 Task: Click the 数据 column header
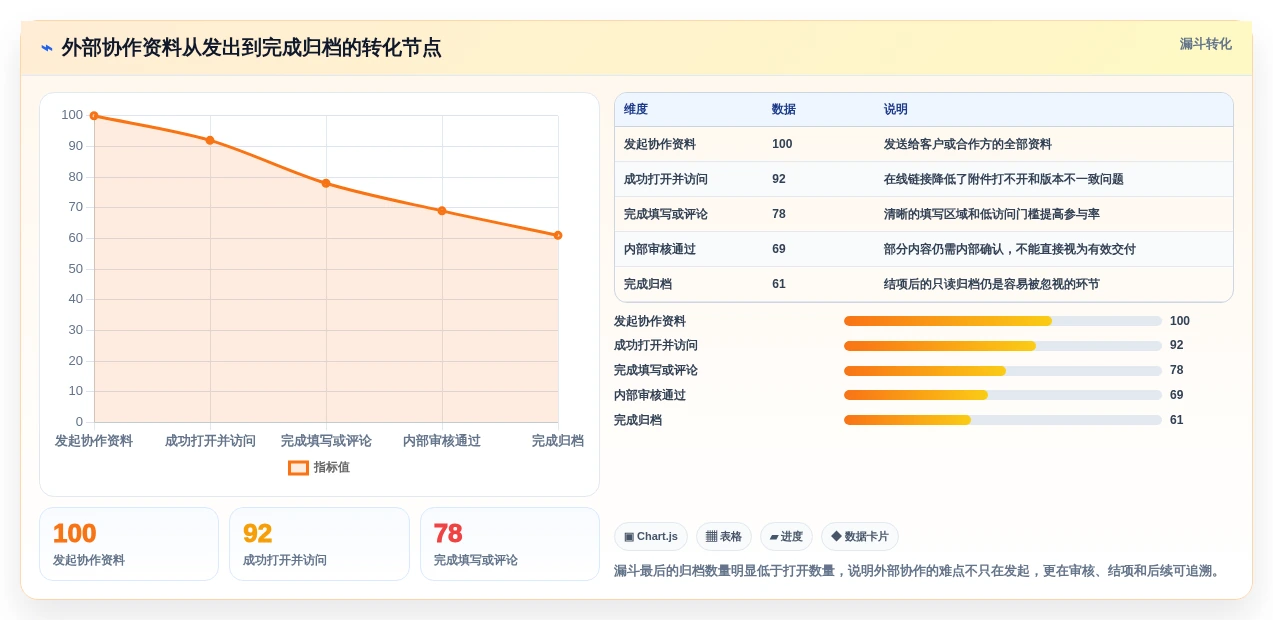(784, 110)
